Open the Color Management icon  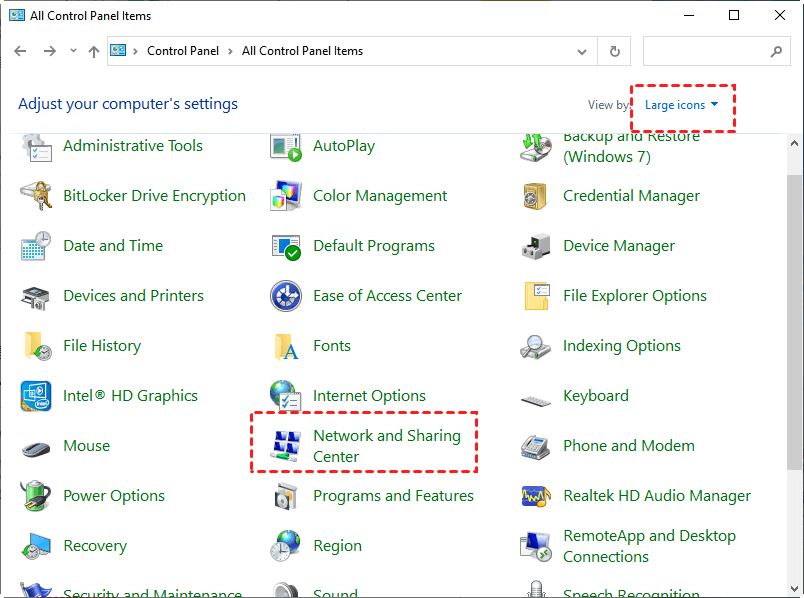tap(286, 196)
